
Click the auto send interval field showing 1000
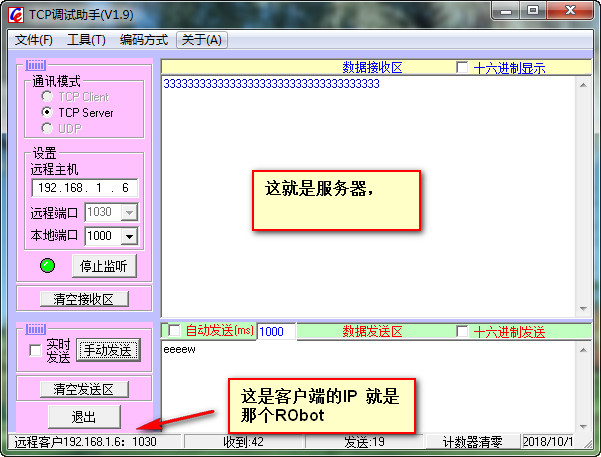click(276, 331)
